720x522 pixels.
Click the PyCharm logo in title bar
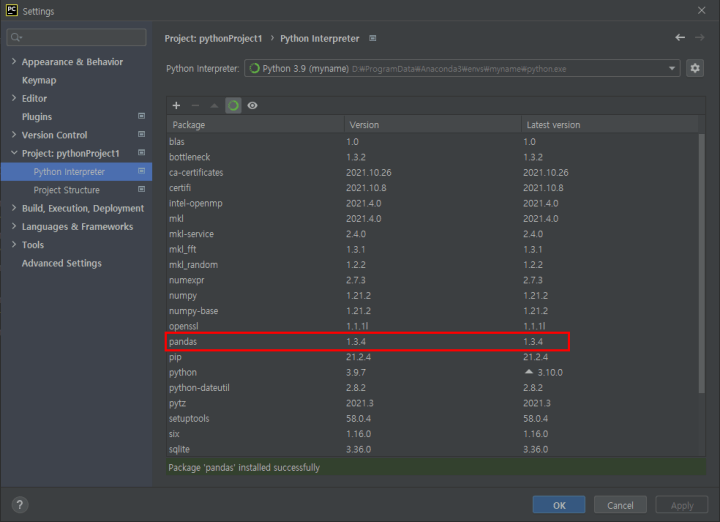[11, 10]
